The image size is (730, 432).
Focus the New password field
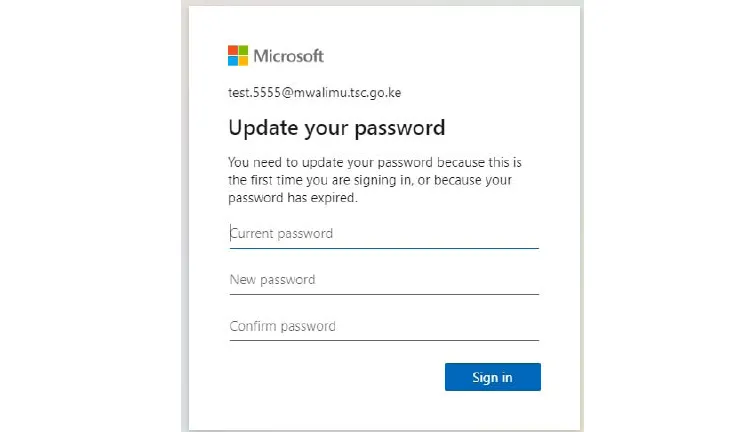384,280
